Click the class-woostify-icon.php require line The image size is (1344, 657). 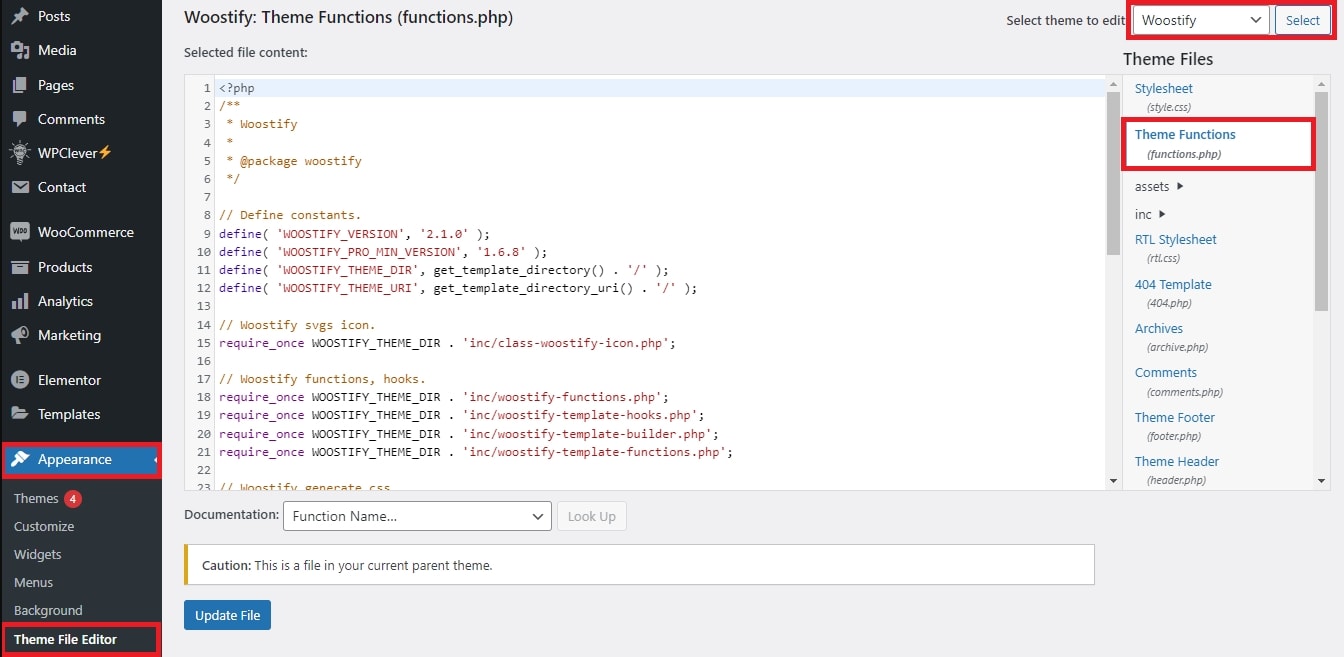point(447,343)
